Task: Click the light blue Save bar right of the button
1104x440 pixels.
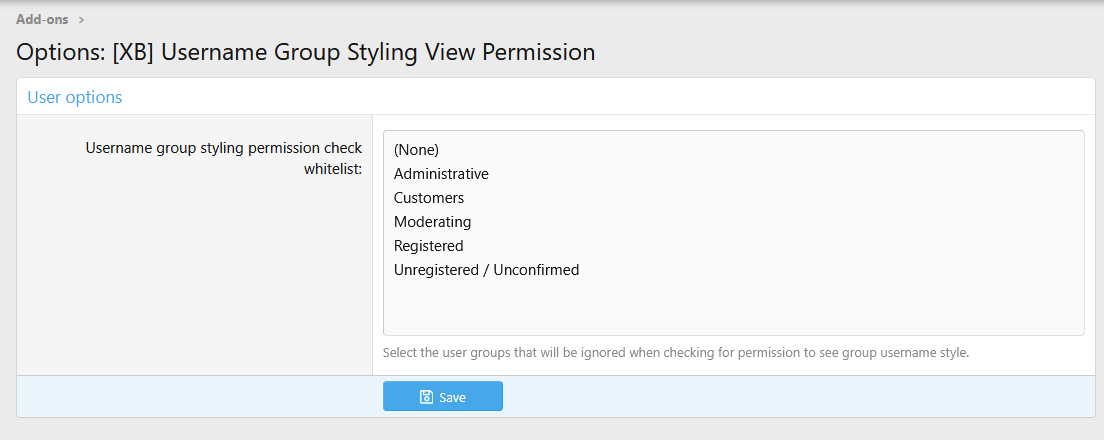Action: point(790,397)
